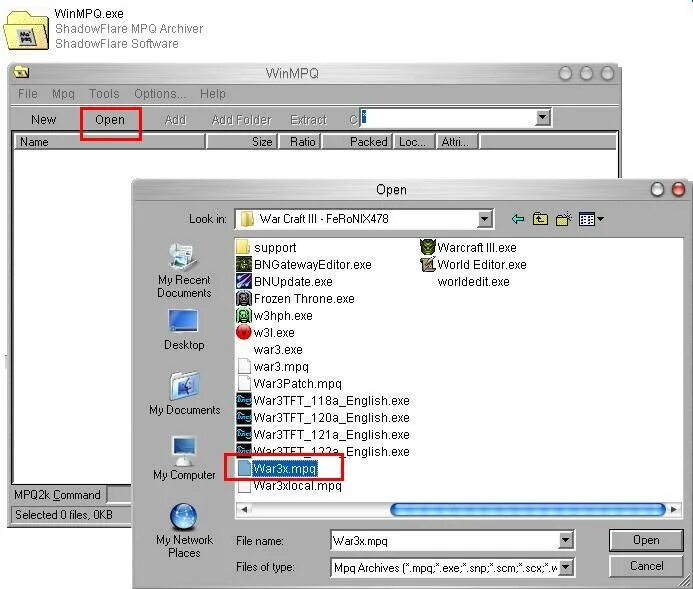Click the Loc... column header
This screenshot has width=693, height=589.
point(414,142)
